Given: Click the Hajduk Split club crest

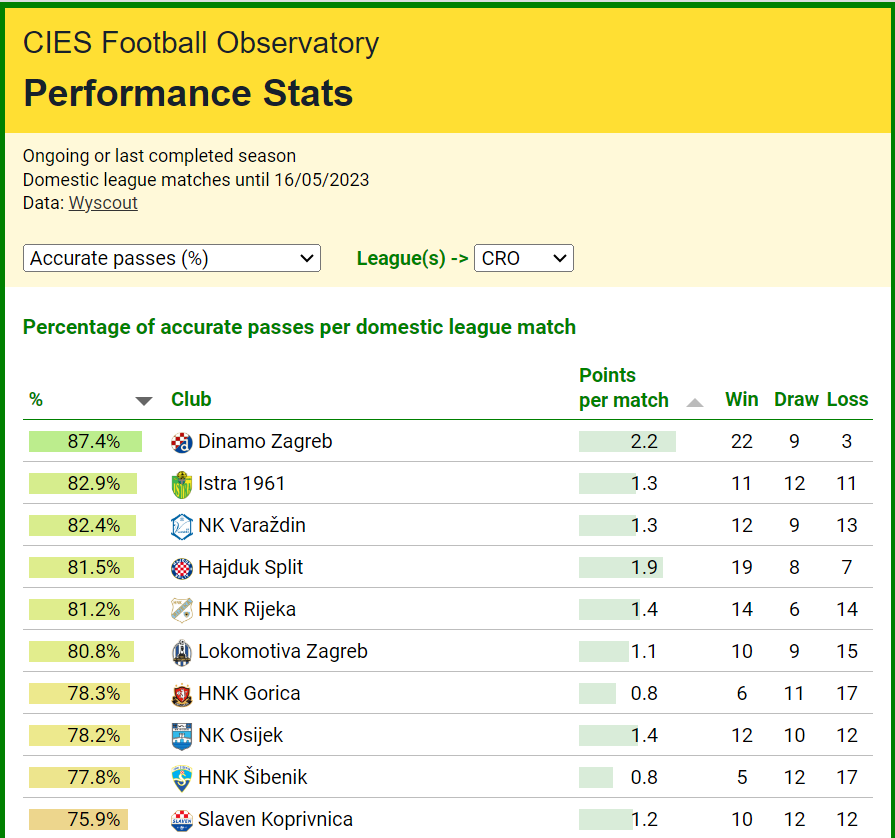Looking at the screenshot, I should (181, 568).
